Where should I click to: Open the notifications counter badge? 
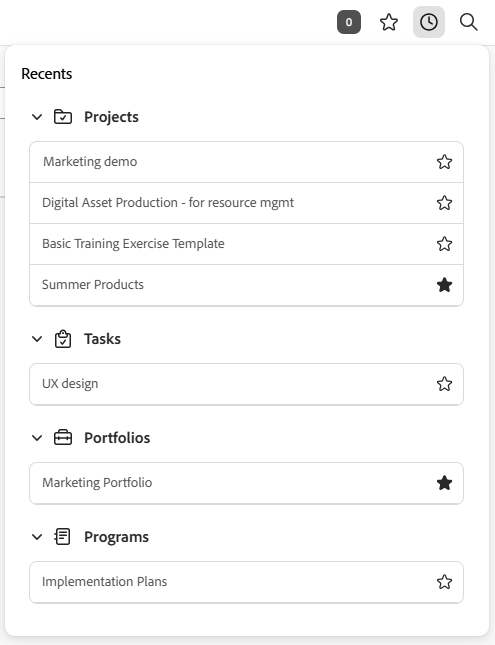349,22
